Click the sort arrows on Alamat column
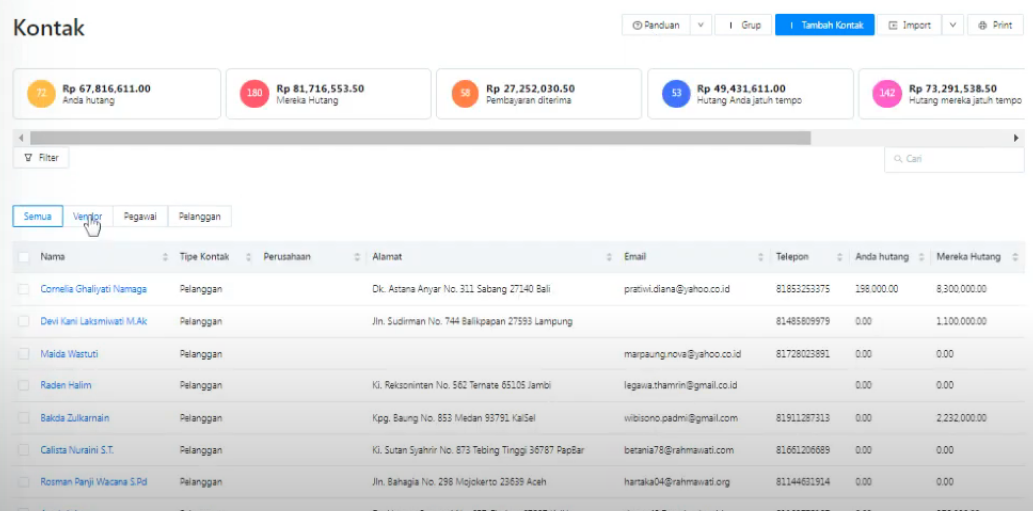Image resolution: width=1033 pixels, height=511 pixels. 609,257
